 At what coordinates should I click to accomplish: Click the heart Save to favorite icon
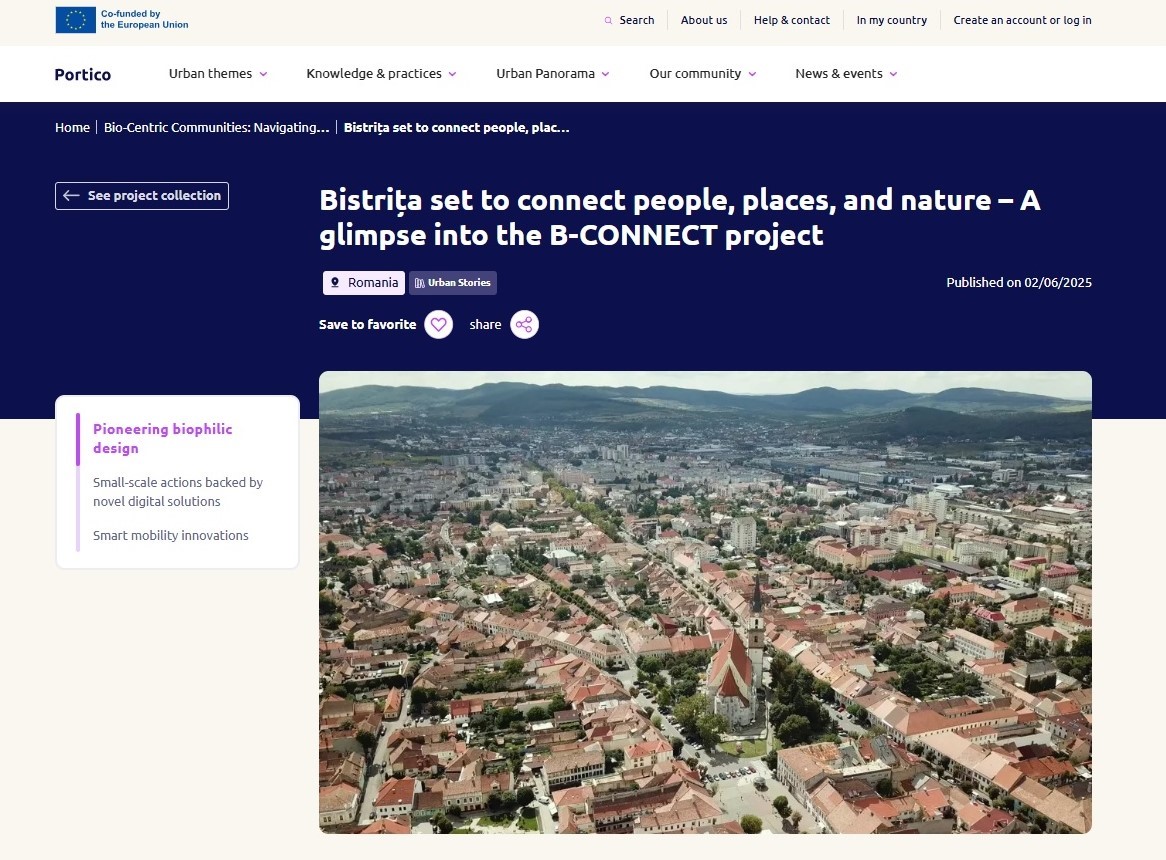[438, 325]
